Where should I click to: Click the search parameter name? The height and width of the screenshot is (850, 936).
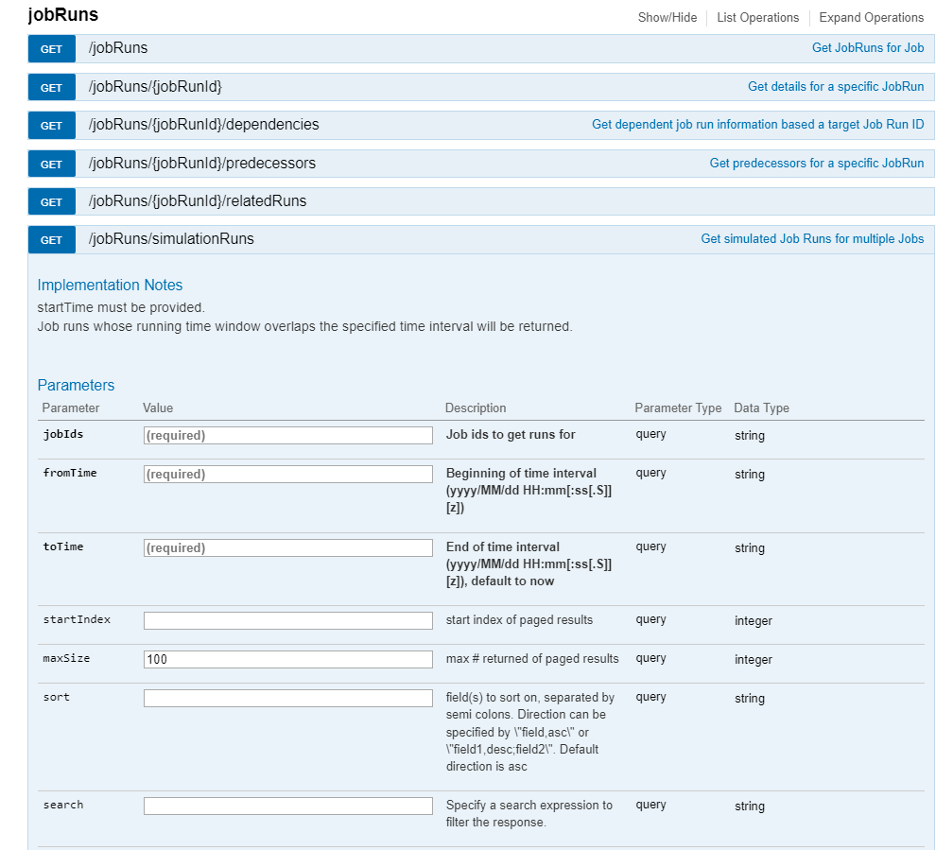tap(63, 805)
